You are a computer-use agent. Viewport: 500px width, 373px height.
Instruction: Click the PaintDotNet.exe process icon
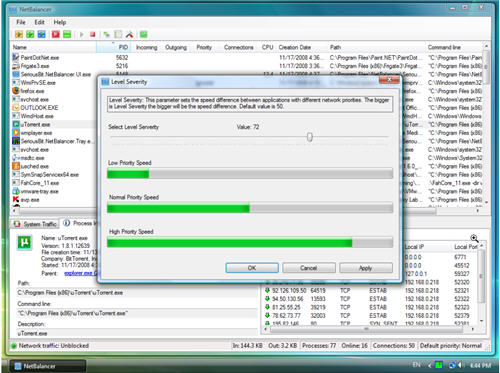coord(16,57)
